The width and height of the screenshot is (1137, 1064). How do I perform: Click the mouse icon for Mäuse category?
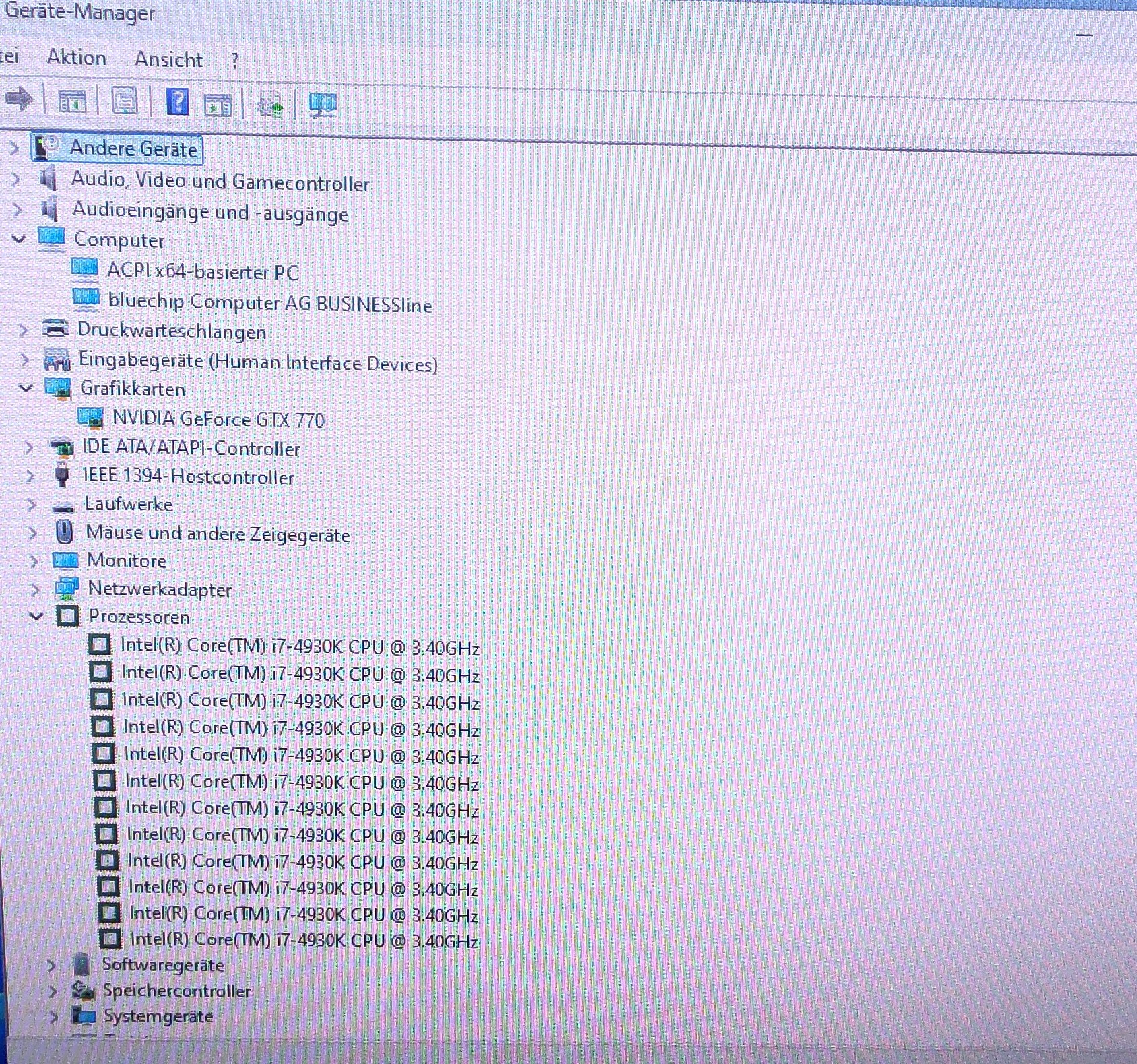click(64, 532)
